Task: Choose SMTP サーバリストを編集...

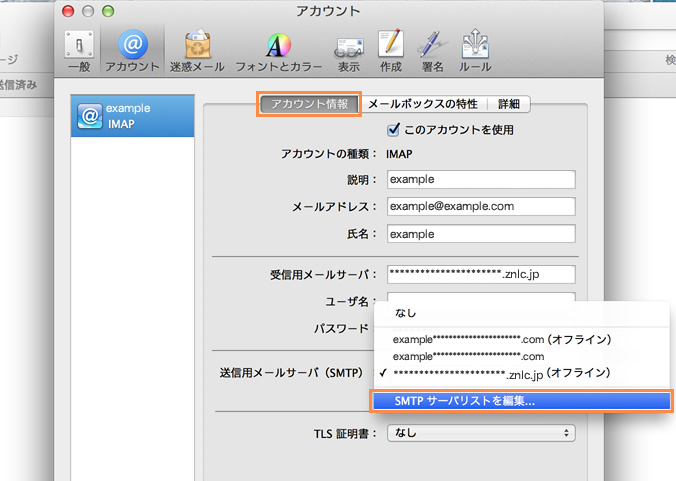Action: tap(522, 401)
